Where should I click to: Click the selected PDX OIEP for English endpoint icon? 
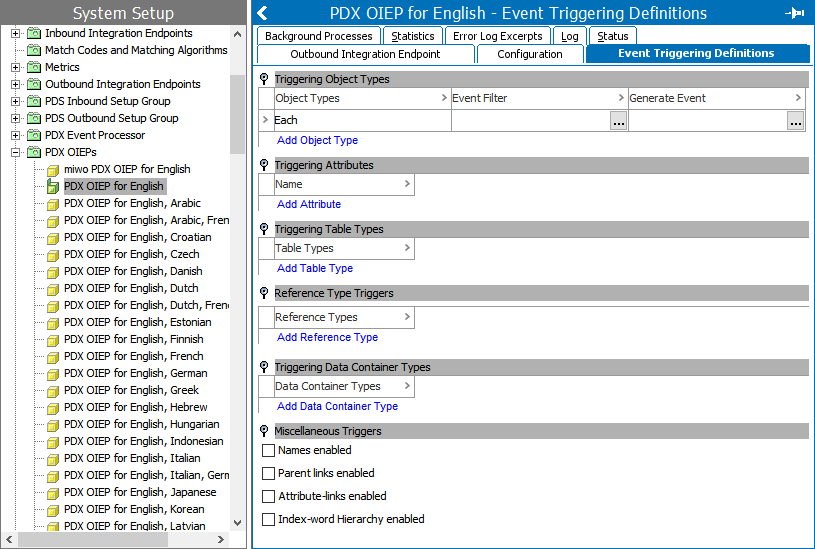tap(52, 187)
